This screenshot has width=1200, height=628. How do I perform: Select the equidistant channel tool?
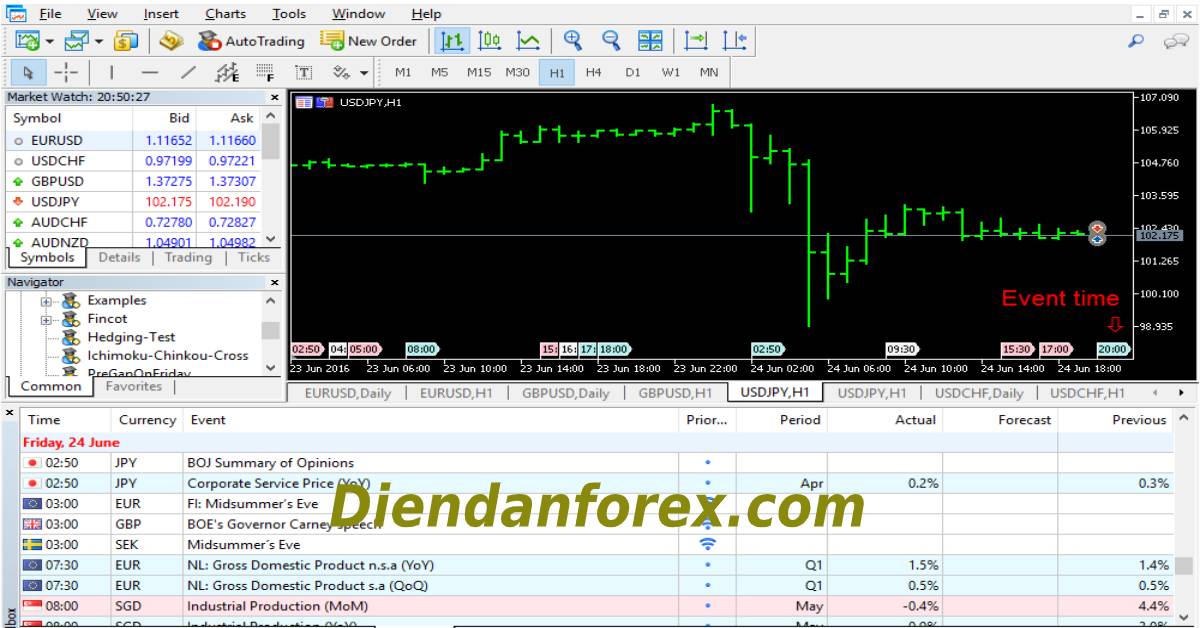pyautogui.click(x=227, y=72)
